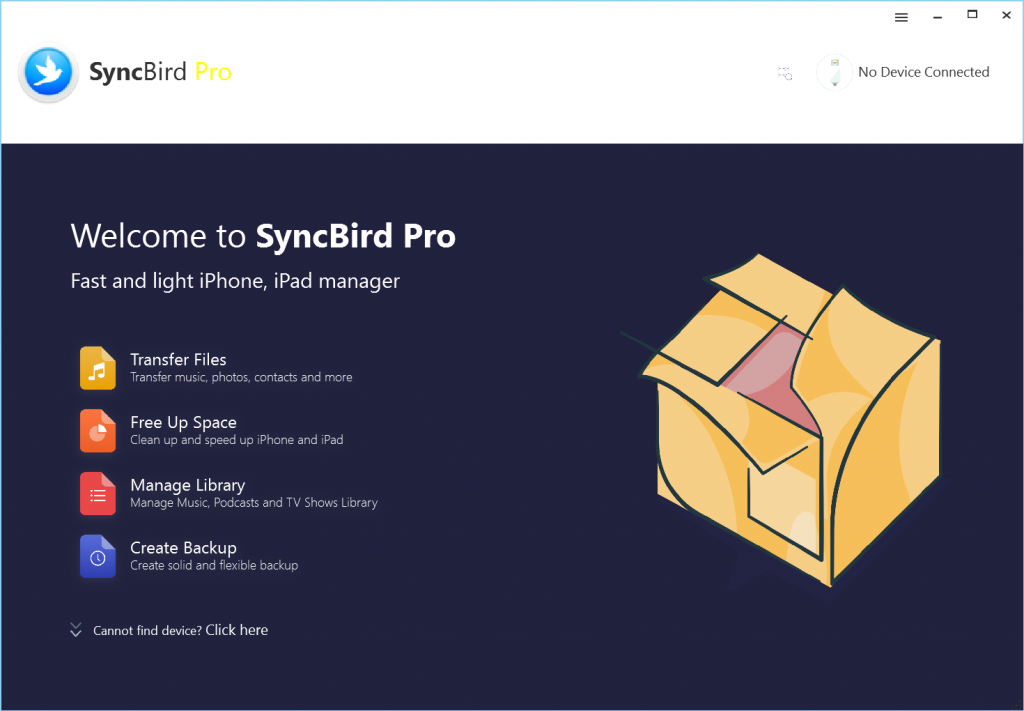Open the Create Backup clock icon

(98, 556)
